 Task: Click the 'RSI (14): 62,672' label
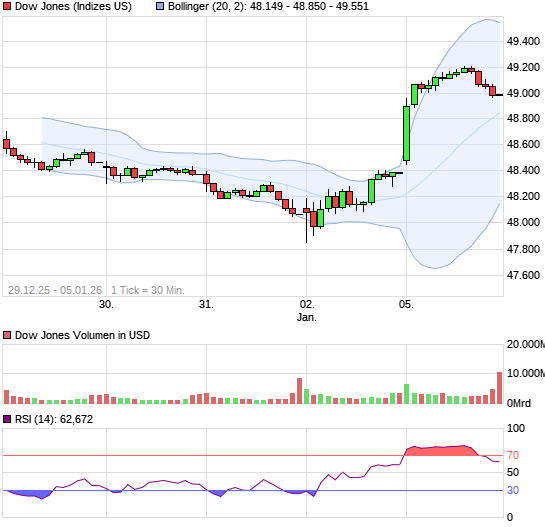point(54,419)
